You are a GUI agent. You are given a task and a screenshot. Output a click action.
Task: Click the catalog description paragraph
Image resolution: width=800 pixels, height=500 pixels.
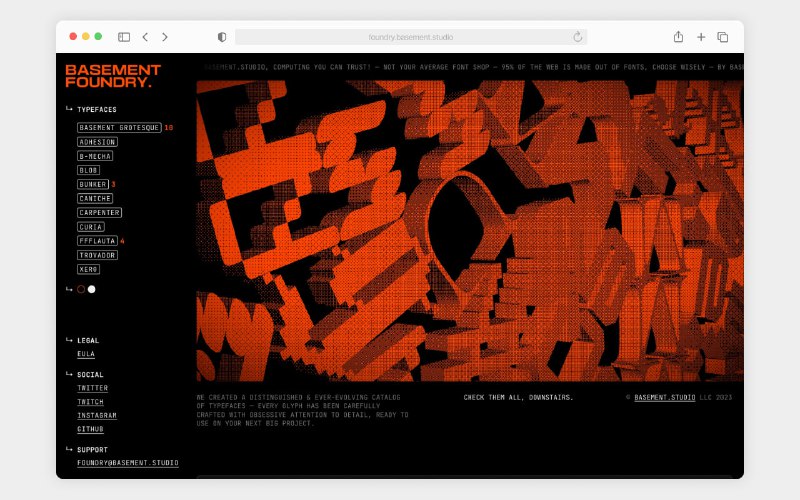(303, 410)
